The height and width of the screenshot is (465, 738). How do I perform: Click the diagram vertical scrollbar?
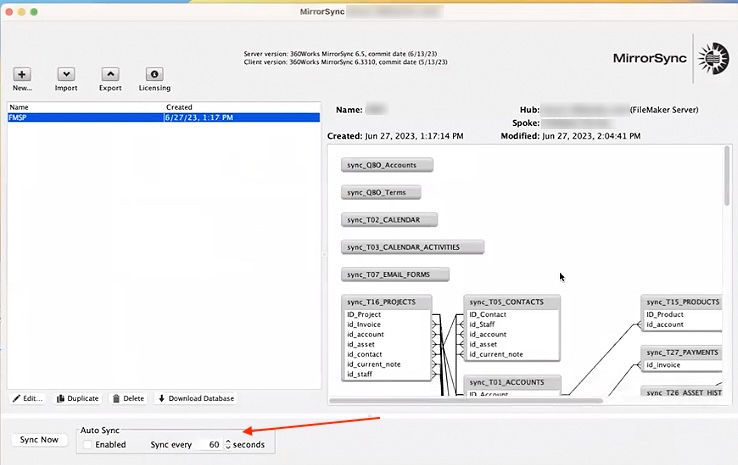pos(727,176)
